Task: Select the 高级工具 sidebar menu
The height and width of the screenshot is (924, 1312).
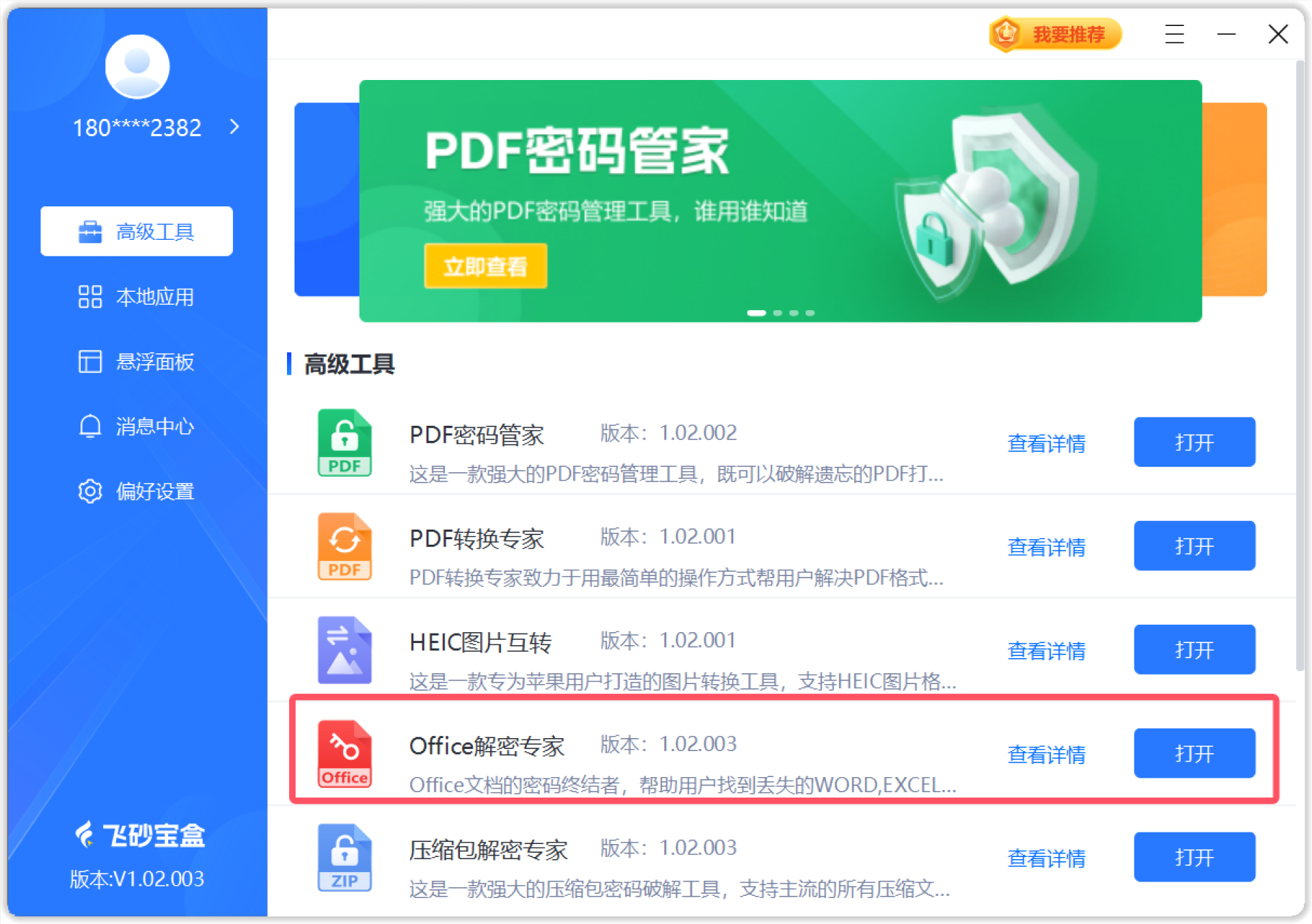Action: [x=137, y=231]
